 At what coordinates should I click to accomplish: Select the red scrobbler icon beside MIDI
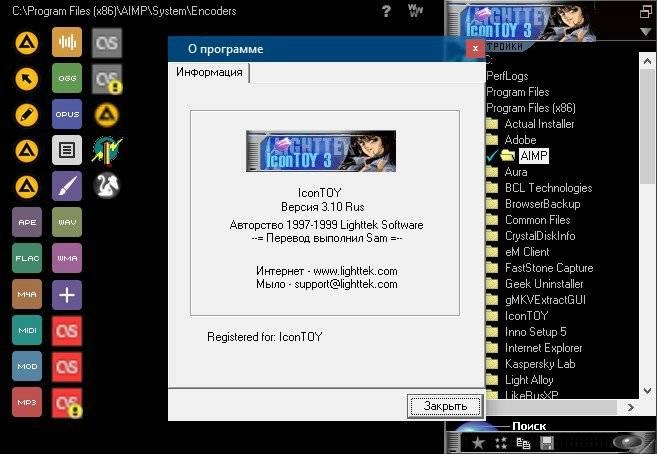67,331
